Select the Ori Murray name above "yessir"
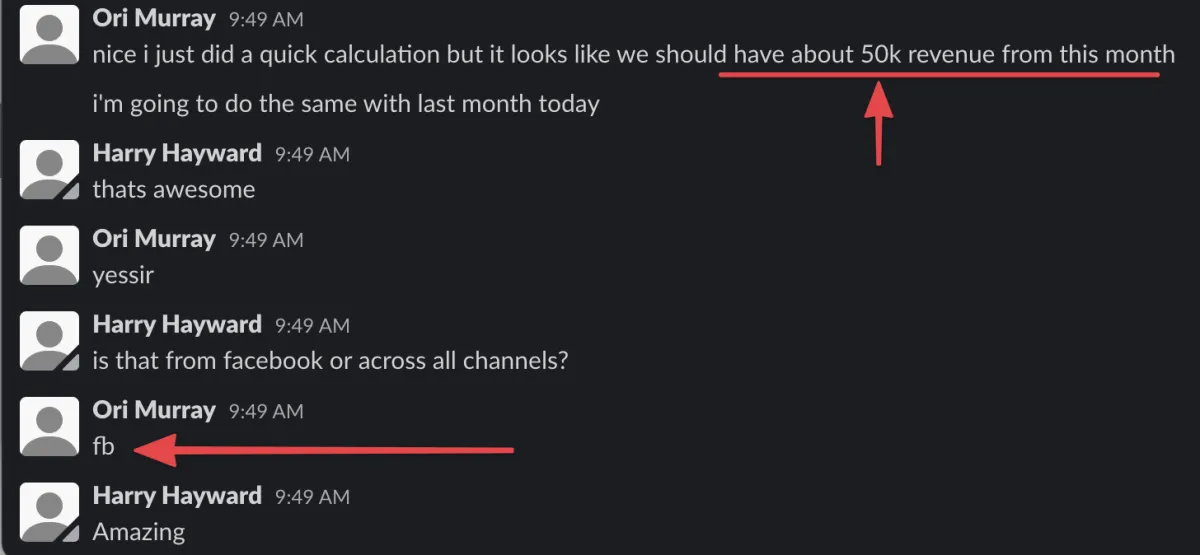The image size is (1200, 555). pos(153,239)
